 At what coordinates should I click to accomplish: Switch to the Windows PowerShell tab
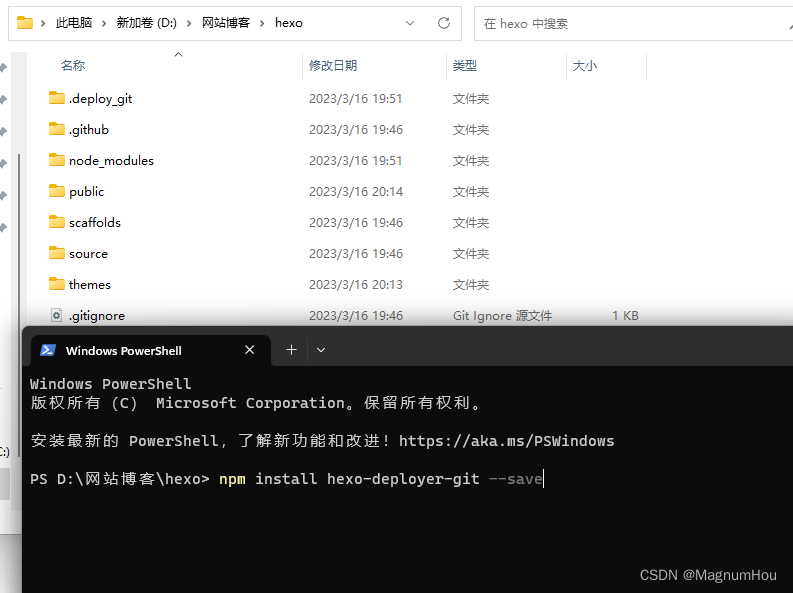pos(123,350)
